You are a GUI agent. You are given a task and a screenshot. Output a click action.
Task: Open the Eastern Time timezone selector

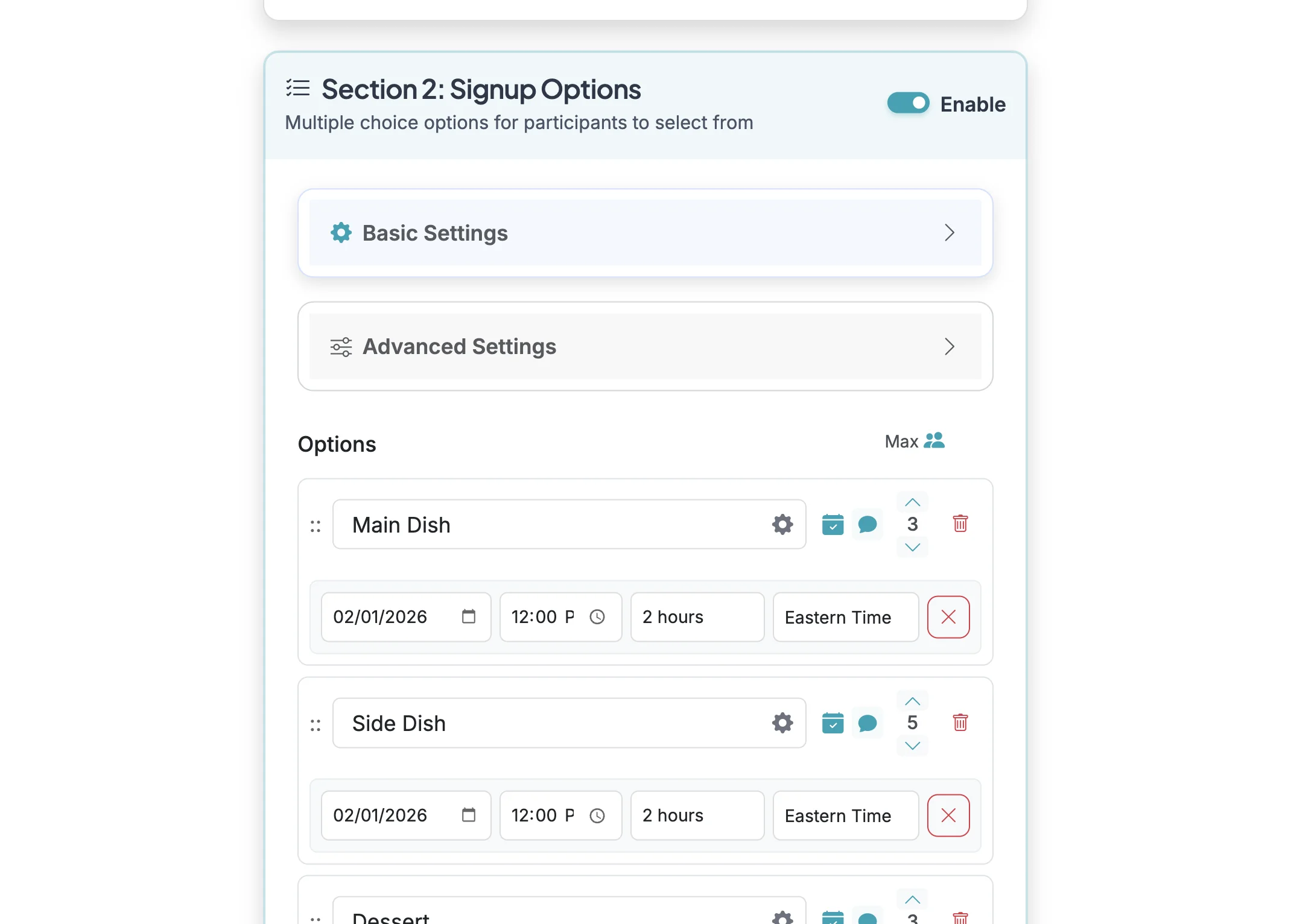[845, 617]
